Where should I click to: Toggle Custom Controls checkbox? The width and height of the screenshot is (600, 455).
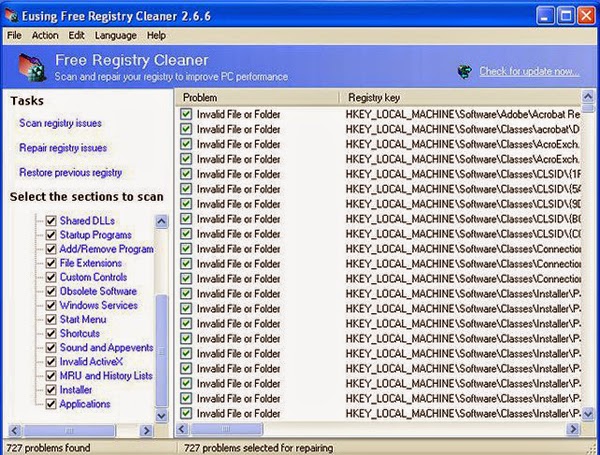pyautogui.click(x=51, y=277)
